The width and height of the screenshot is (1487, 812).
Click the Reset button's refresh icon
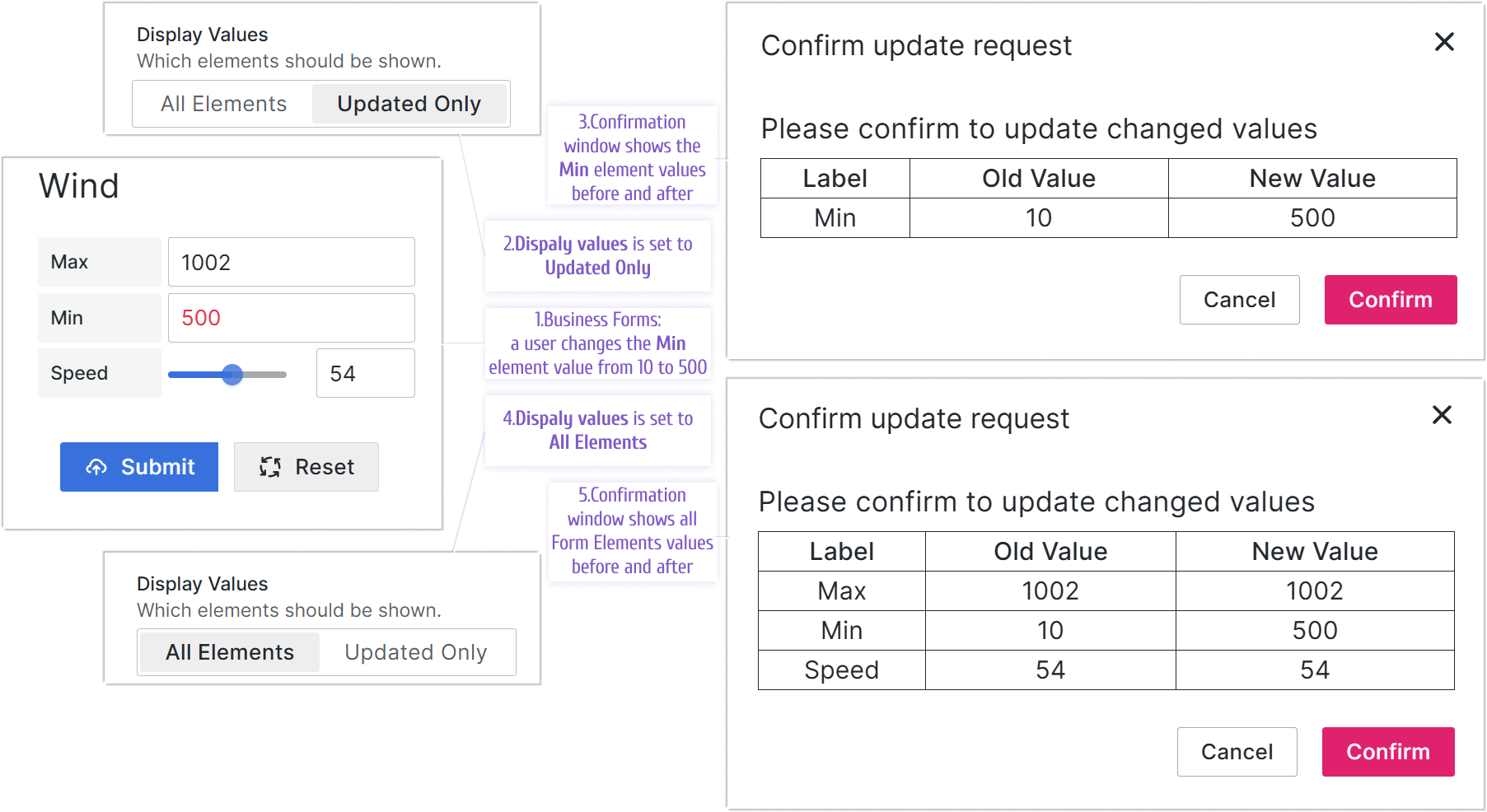tap(270, 468)
